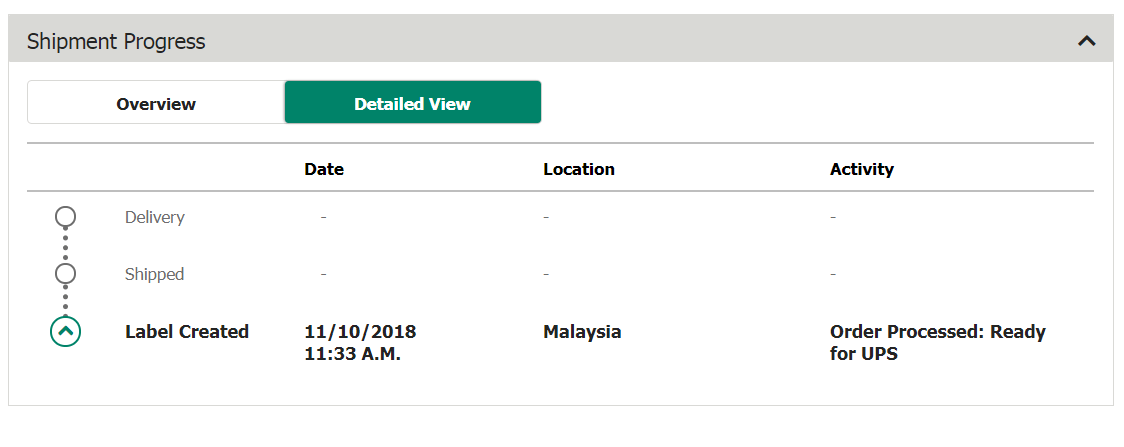Collapse the Shipment Progress panel chevron
Viewport: 1124px width, 447px height.
coord(1087,42)
